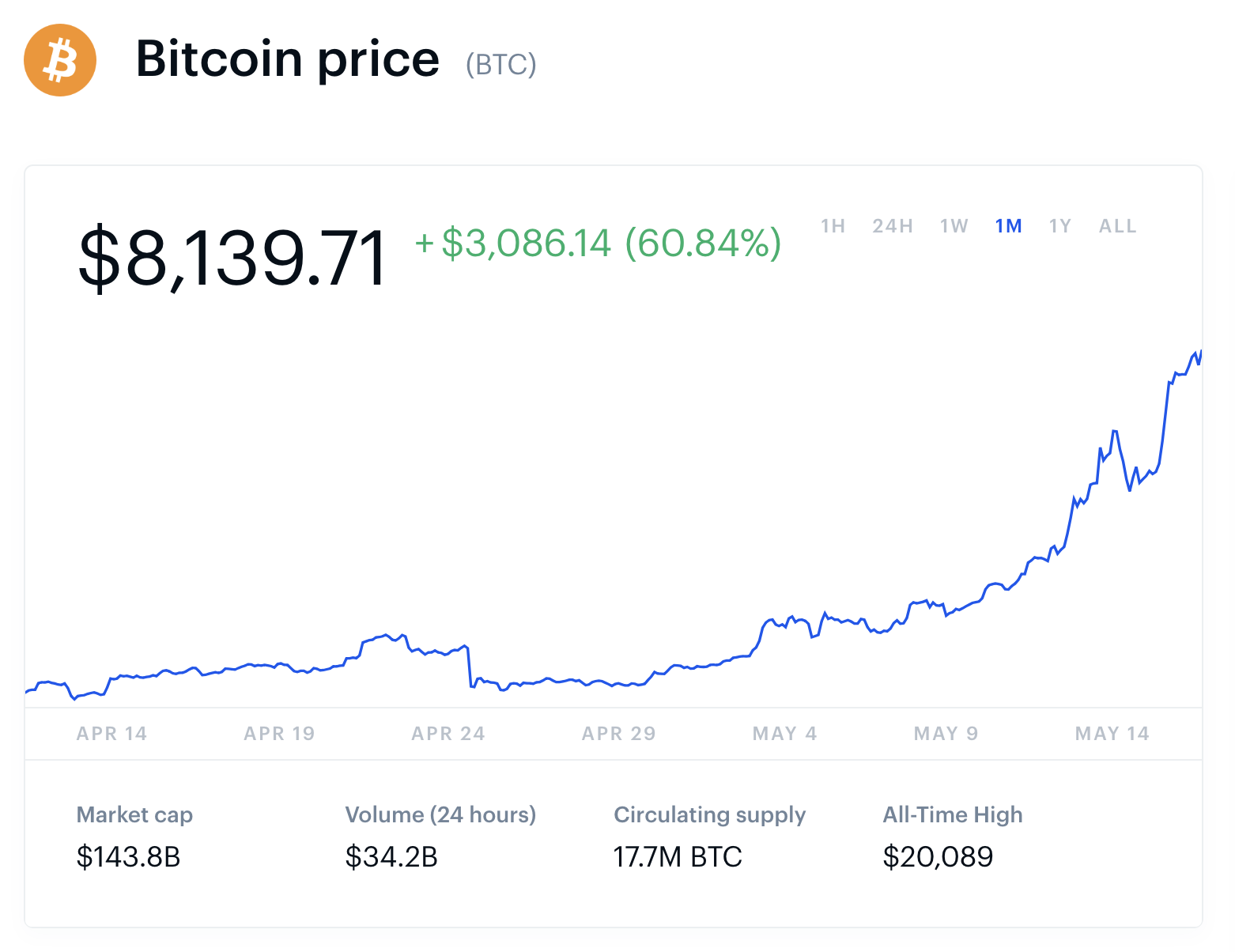Image resolution: width=1235 pixels, height=952 pixels.
Task: Click the APR 14 date marker
Action: 111,734
